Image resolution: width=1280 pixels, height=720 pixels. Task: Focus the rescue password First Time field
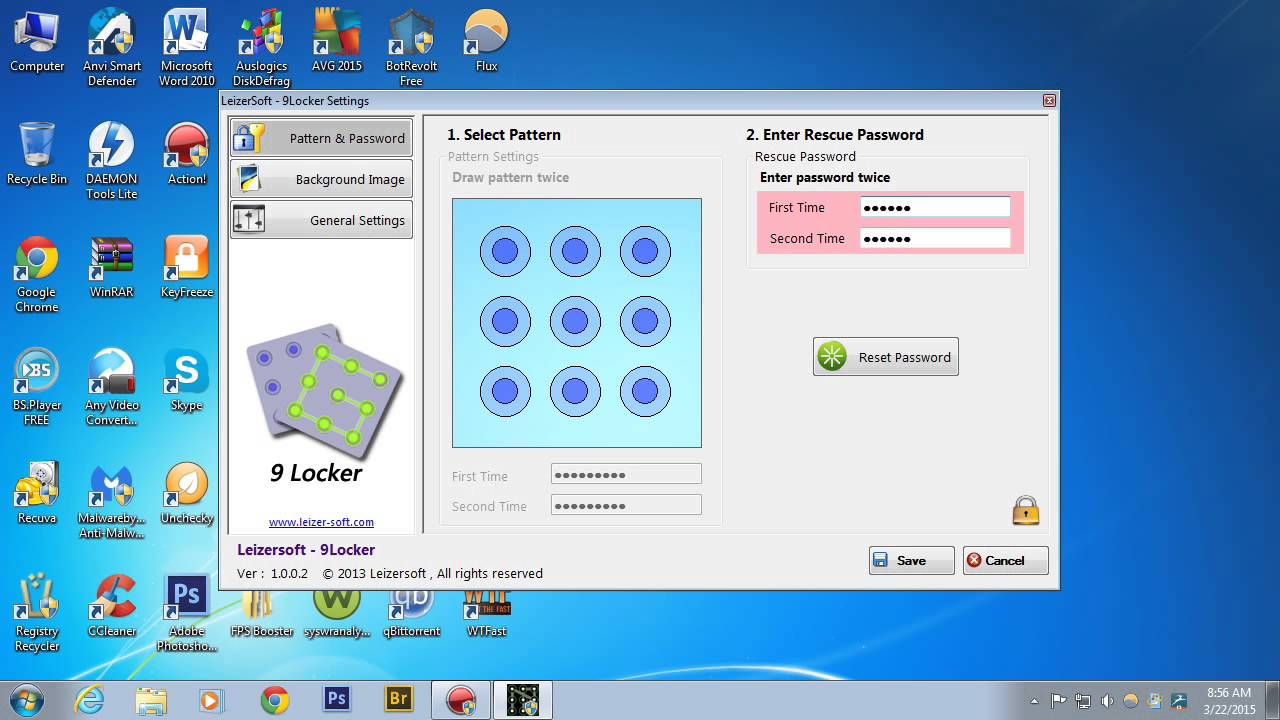point(935,207)
